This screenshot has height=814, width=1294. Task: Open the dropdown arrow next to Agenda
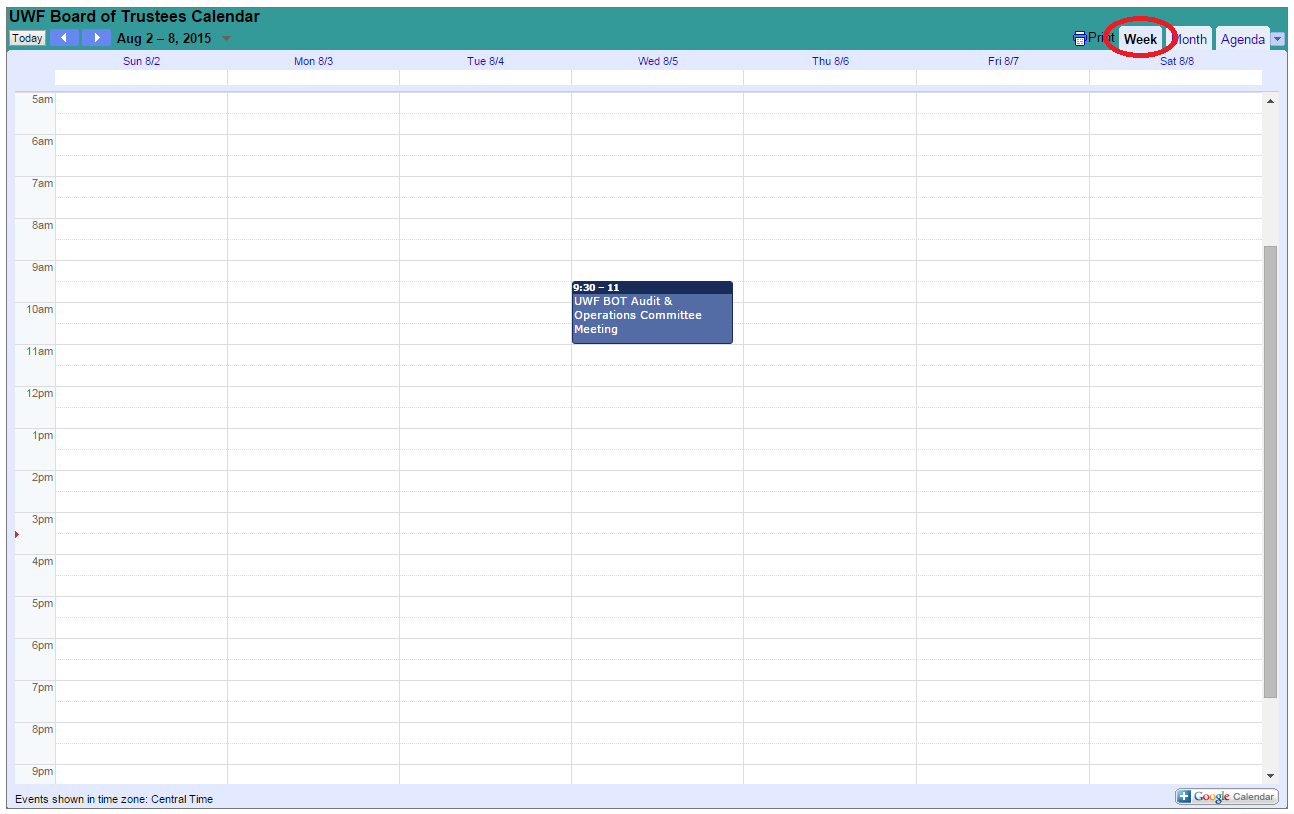(1278, 39)
